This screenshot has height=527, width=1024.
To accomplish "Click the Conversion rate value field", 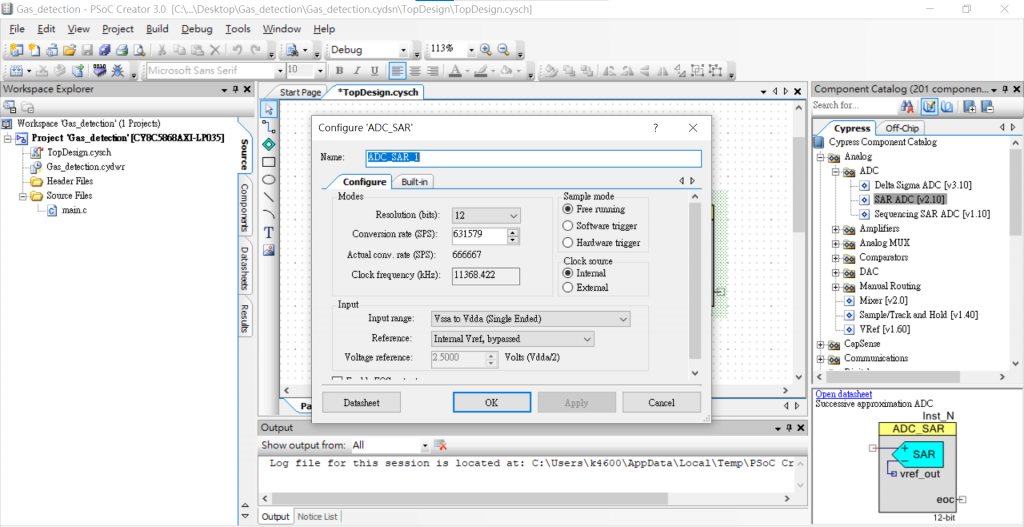I will (x=480, y=236).
